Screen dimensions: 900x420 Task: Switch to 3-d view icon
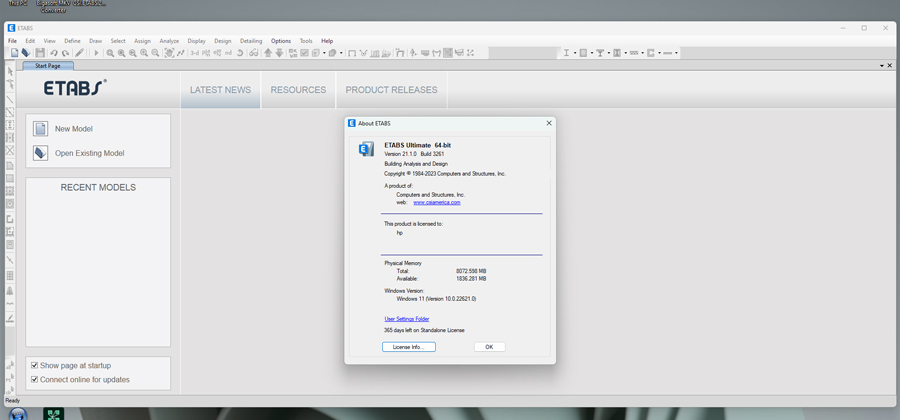coord(195,53)
